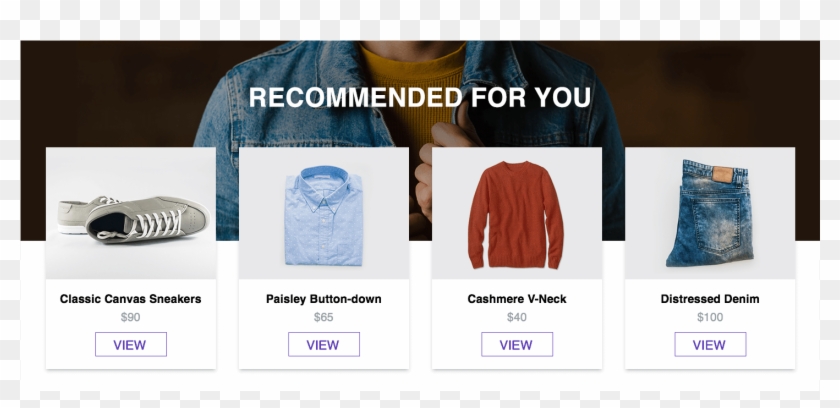Open the folded jeans product image
Image resolution: width=840 pixels, height=408 pixels.
point(710,213)
